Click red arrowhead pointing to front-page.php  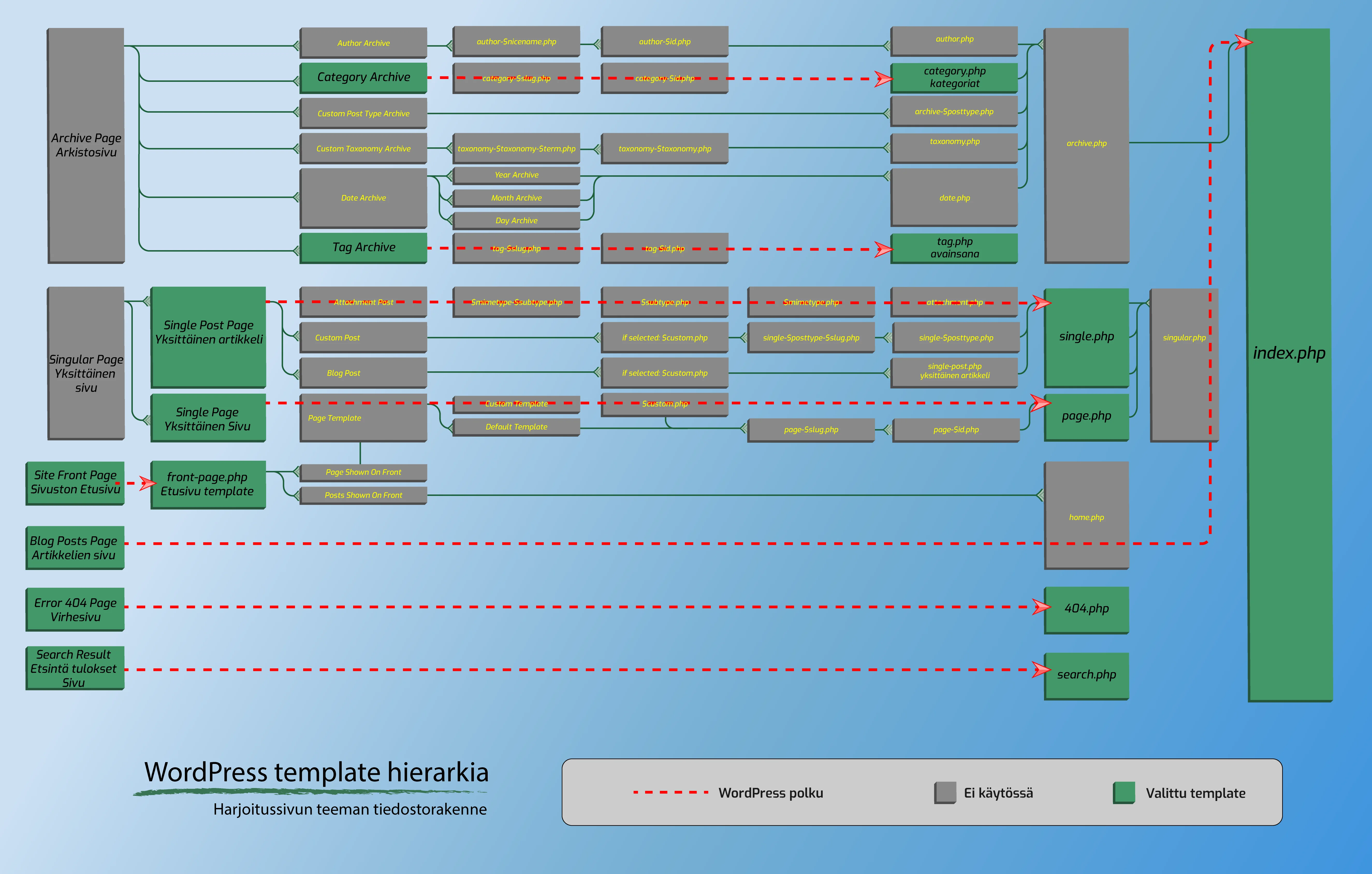[x=148, y=483]
